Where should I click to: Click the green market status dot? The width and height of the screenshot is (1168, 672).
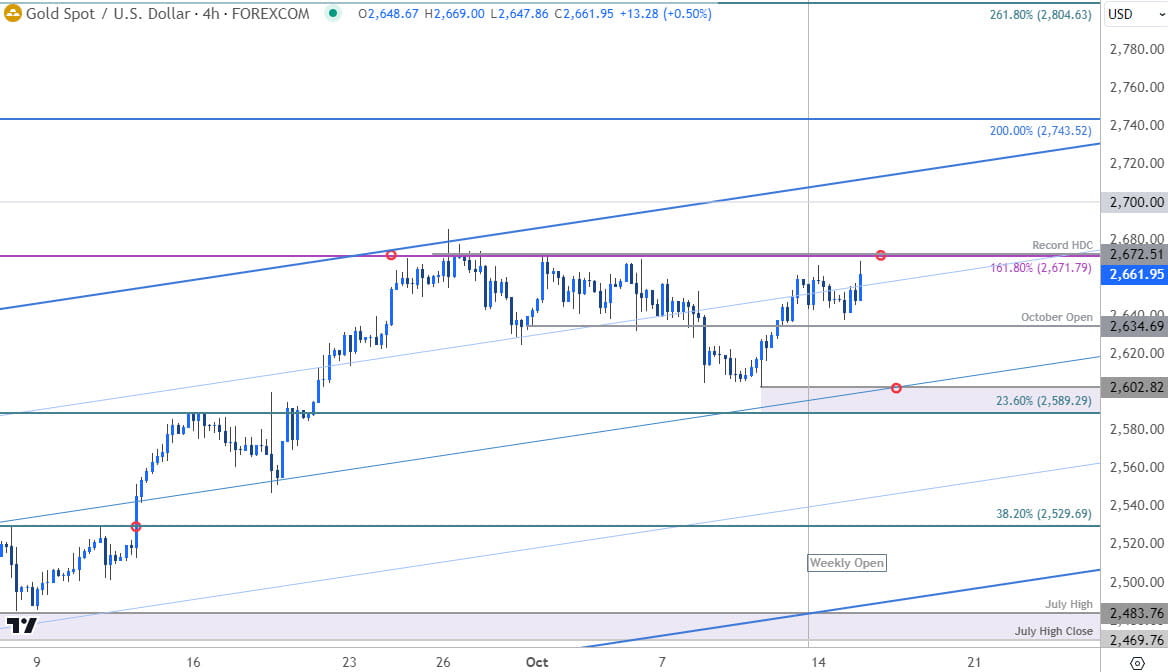click(x=330, y=14)
